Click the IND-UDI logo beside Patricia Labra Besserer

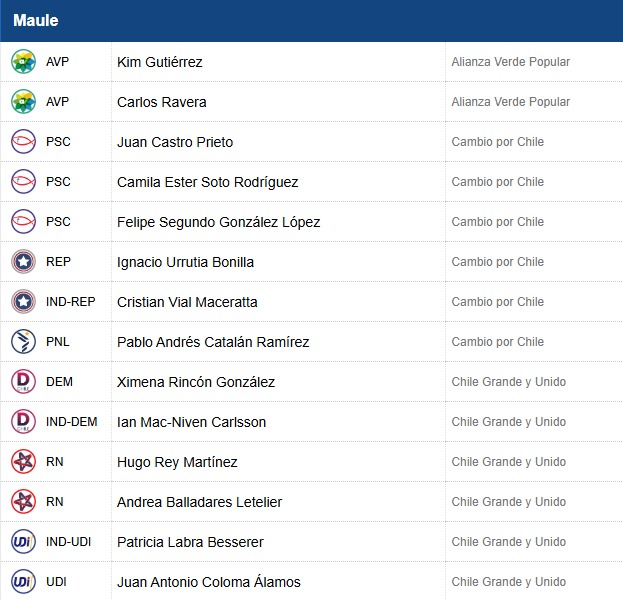coord(23,542)
